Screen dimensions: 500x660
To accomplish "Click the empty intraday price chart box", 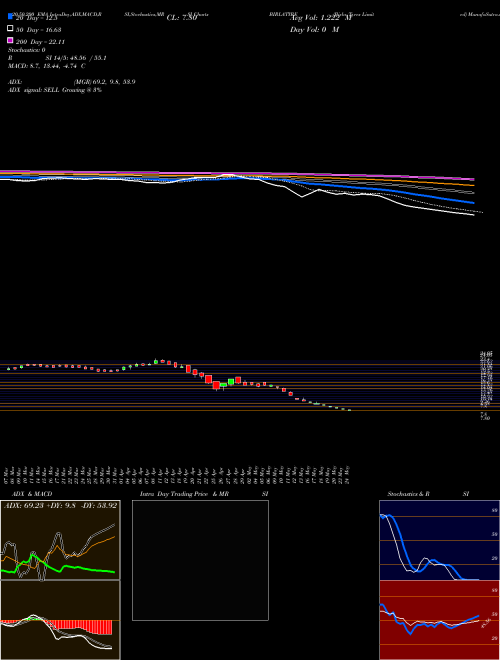I will (x=200, y=560).
